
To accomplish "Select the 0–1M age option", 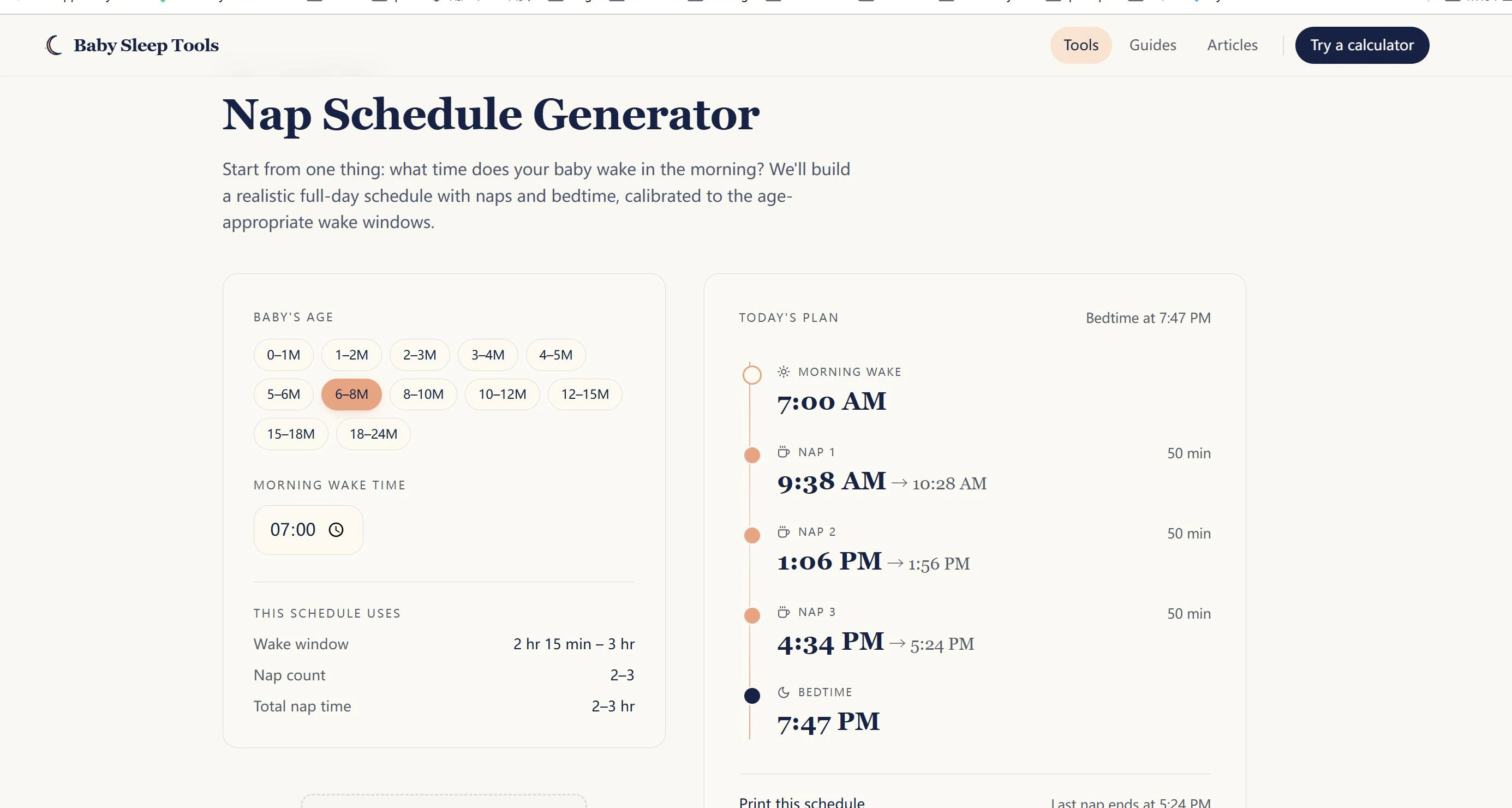I will 284,355.
